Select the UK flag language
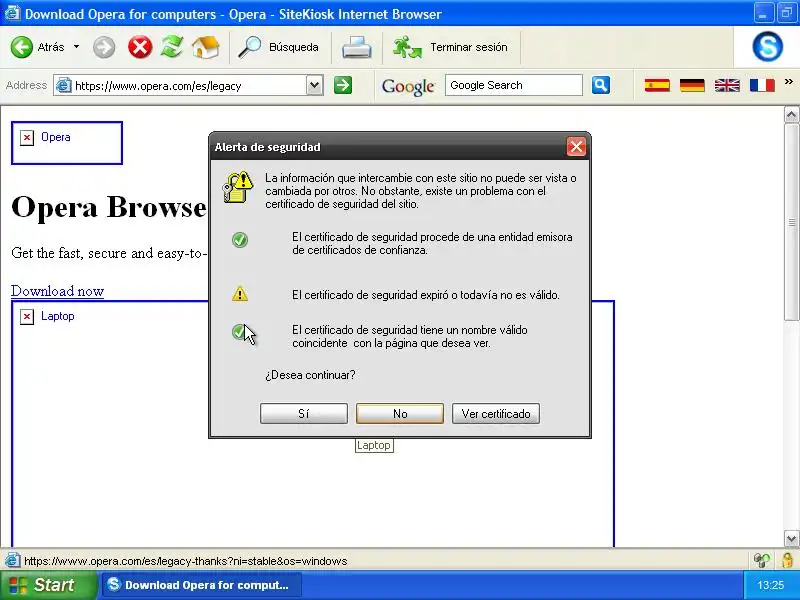800x600 pixels. 727,85
